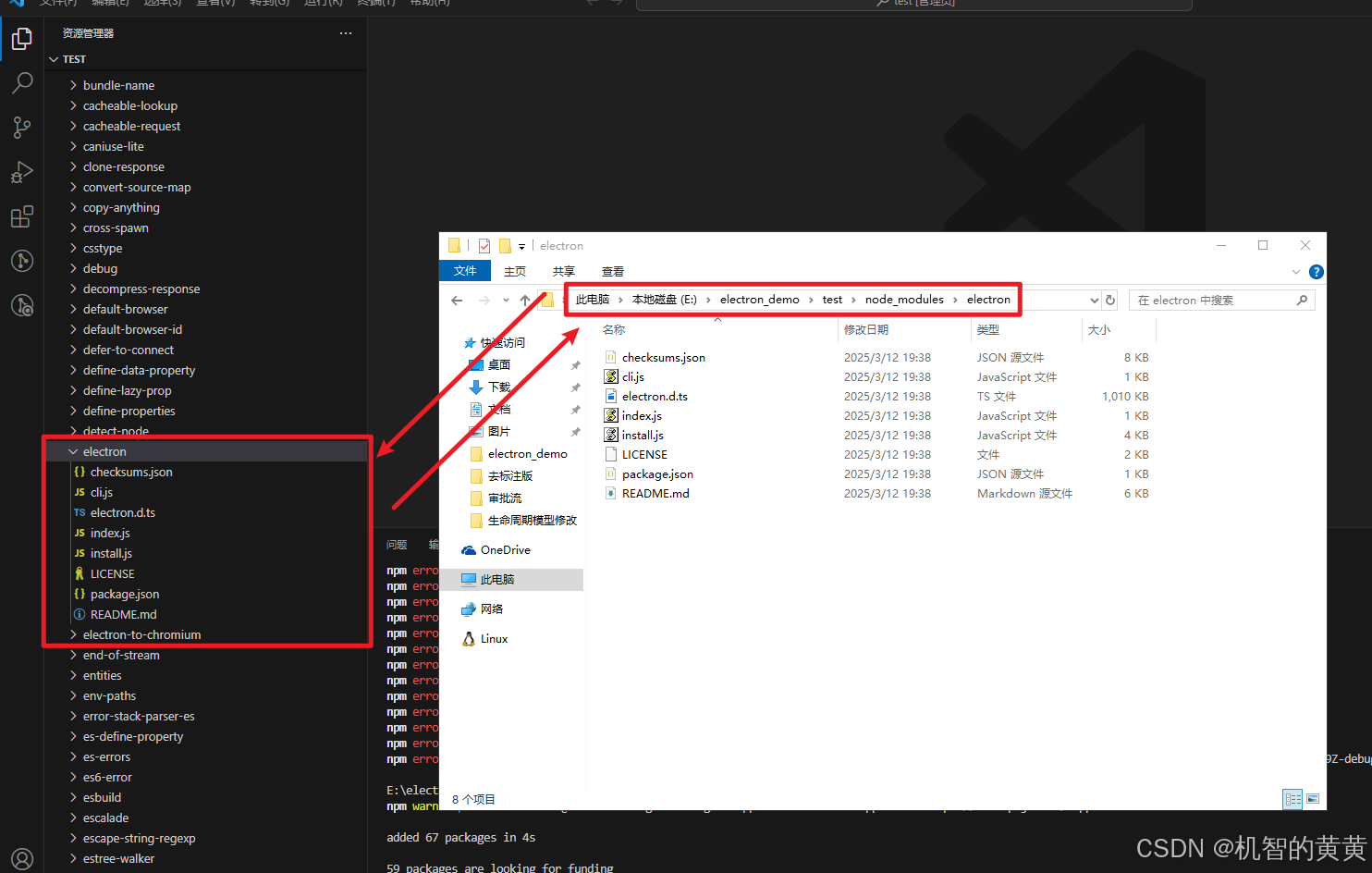This screenshot has height=873, width=1372.
Task: Refresh the electron folder with the refresh icon
Action: coord(1109,300)
